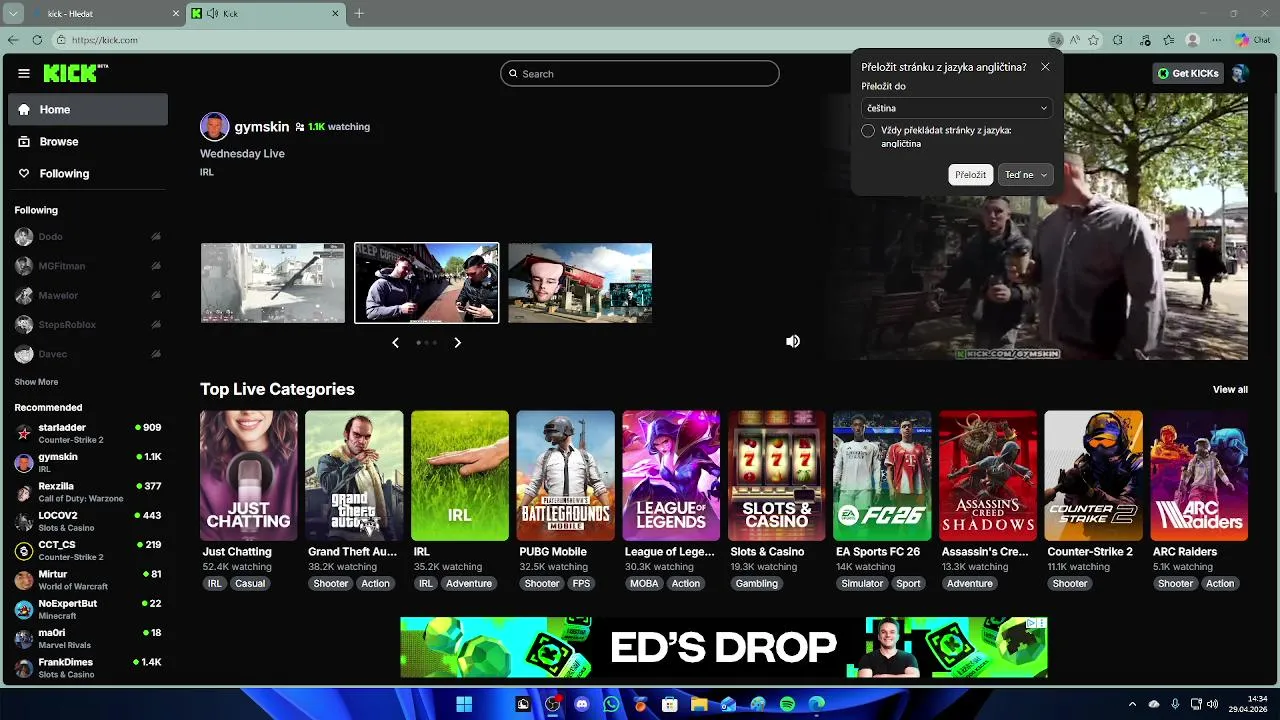Open Counter-Strike 2 category card

[x=1093, y=476]
